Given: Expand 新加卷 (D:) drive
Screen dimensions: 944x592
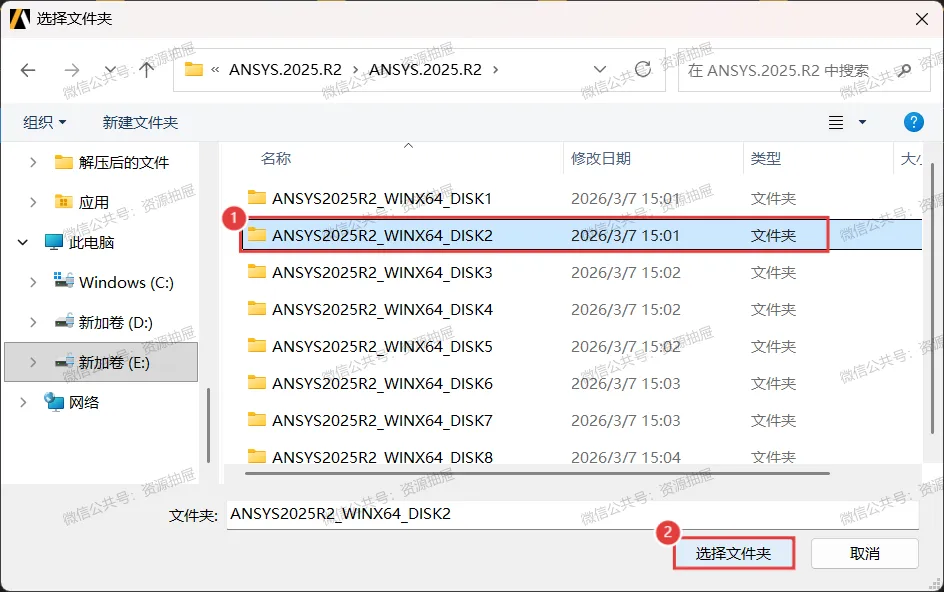Looking at the screenshot, I should point(33,322).
